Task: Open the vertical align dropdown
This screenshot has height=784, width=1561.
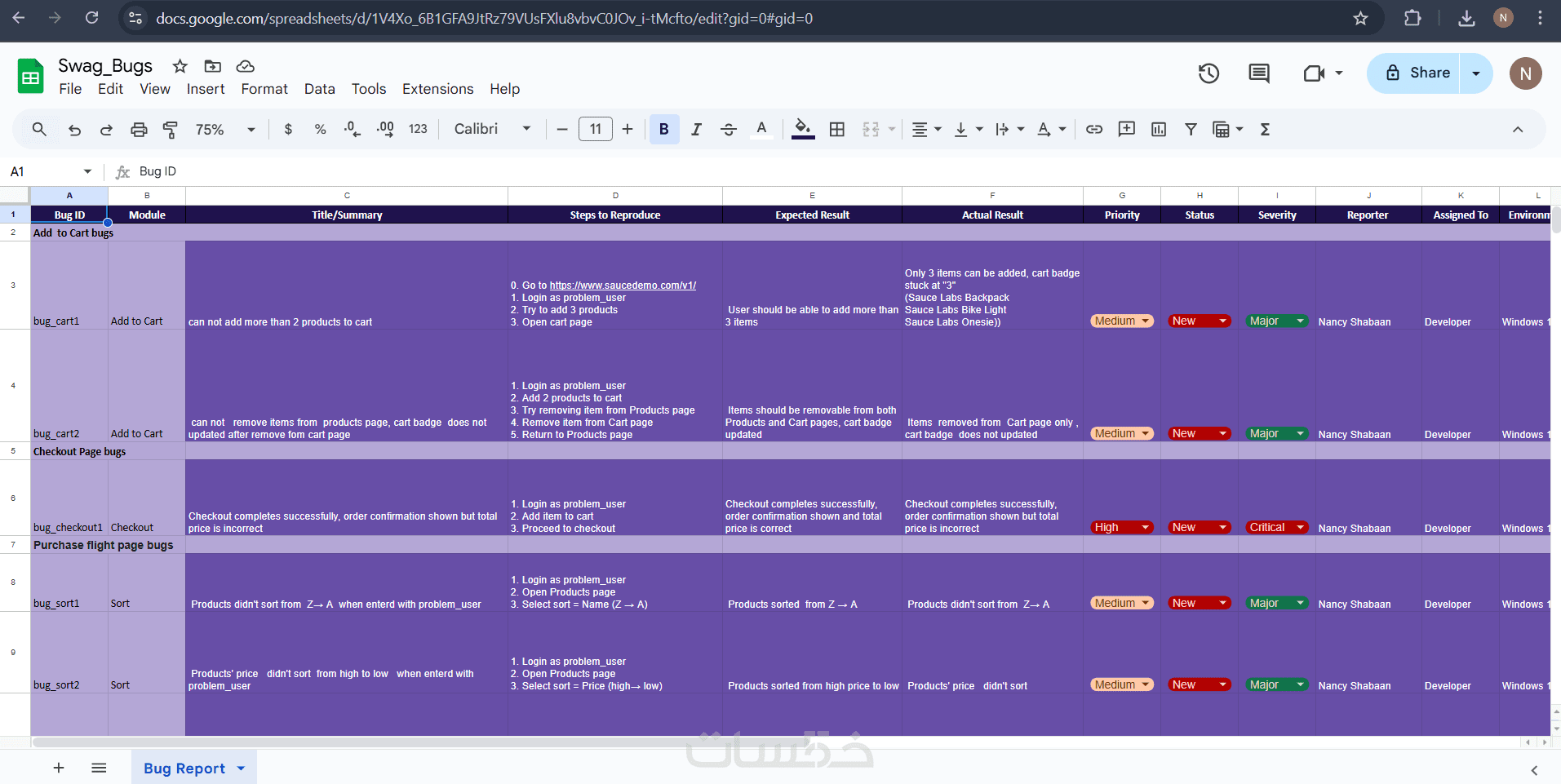Action: tap(969, 129)
